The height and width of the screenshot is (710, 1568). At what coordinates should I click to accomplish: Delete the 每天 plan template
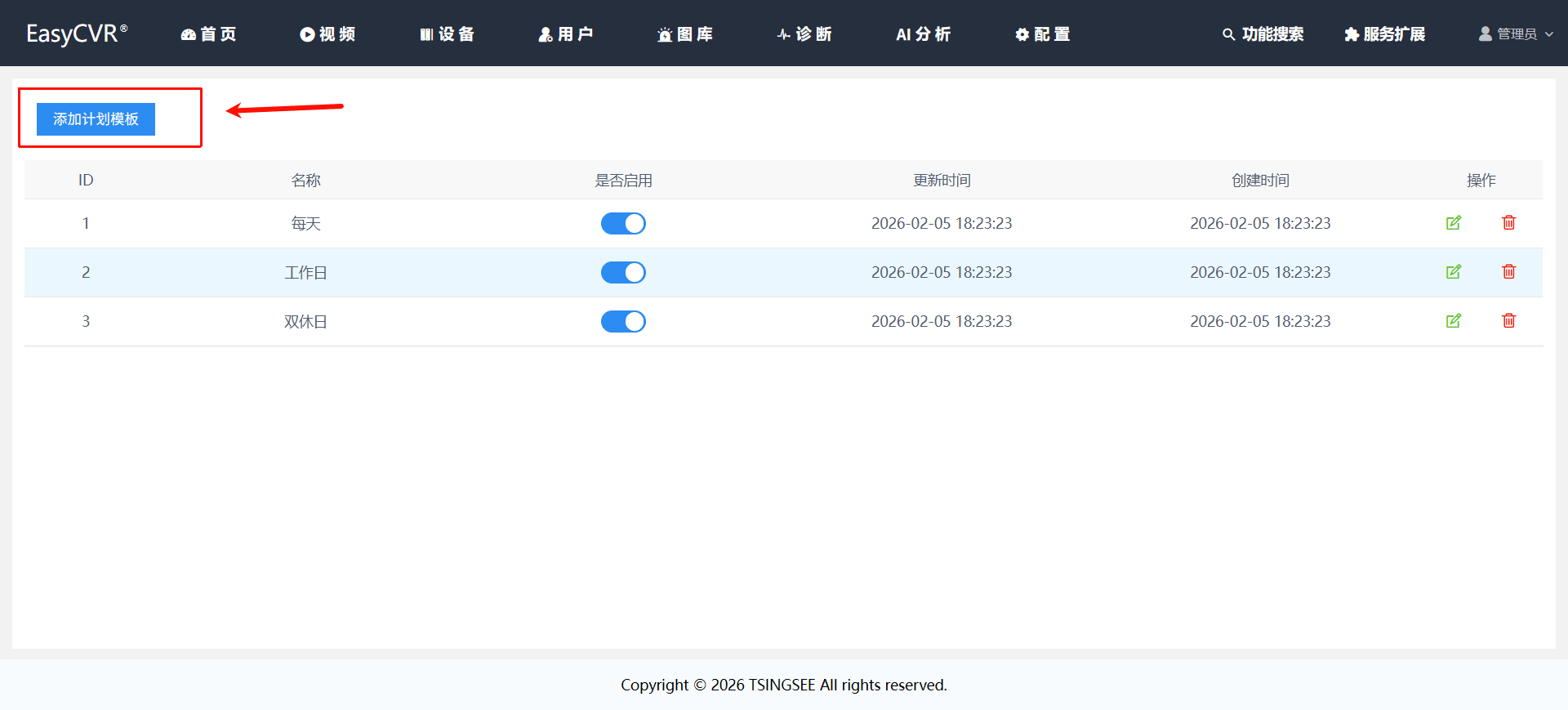coord(1508,223)
